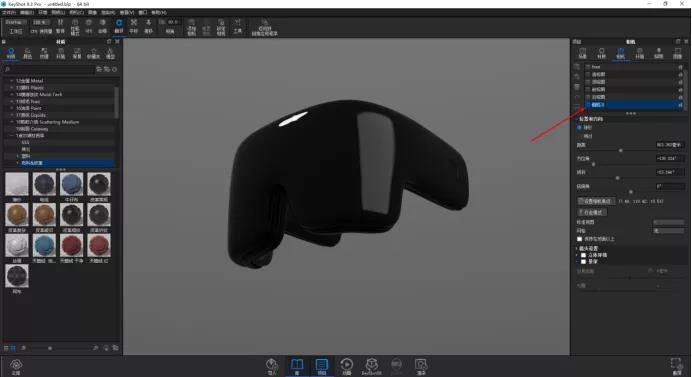This screenshot has height=377, width=692.
Task: Click the Set Camera Focus button
Action: (x=596, y=201)
